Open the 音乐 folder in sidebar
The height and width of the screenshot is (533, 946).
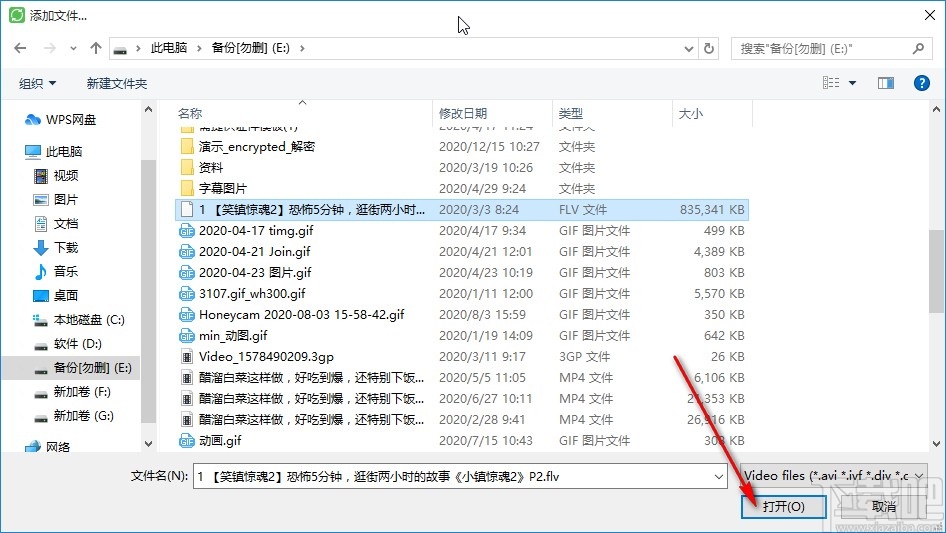(x=56, y=272)
